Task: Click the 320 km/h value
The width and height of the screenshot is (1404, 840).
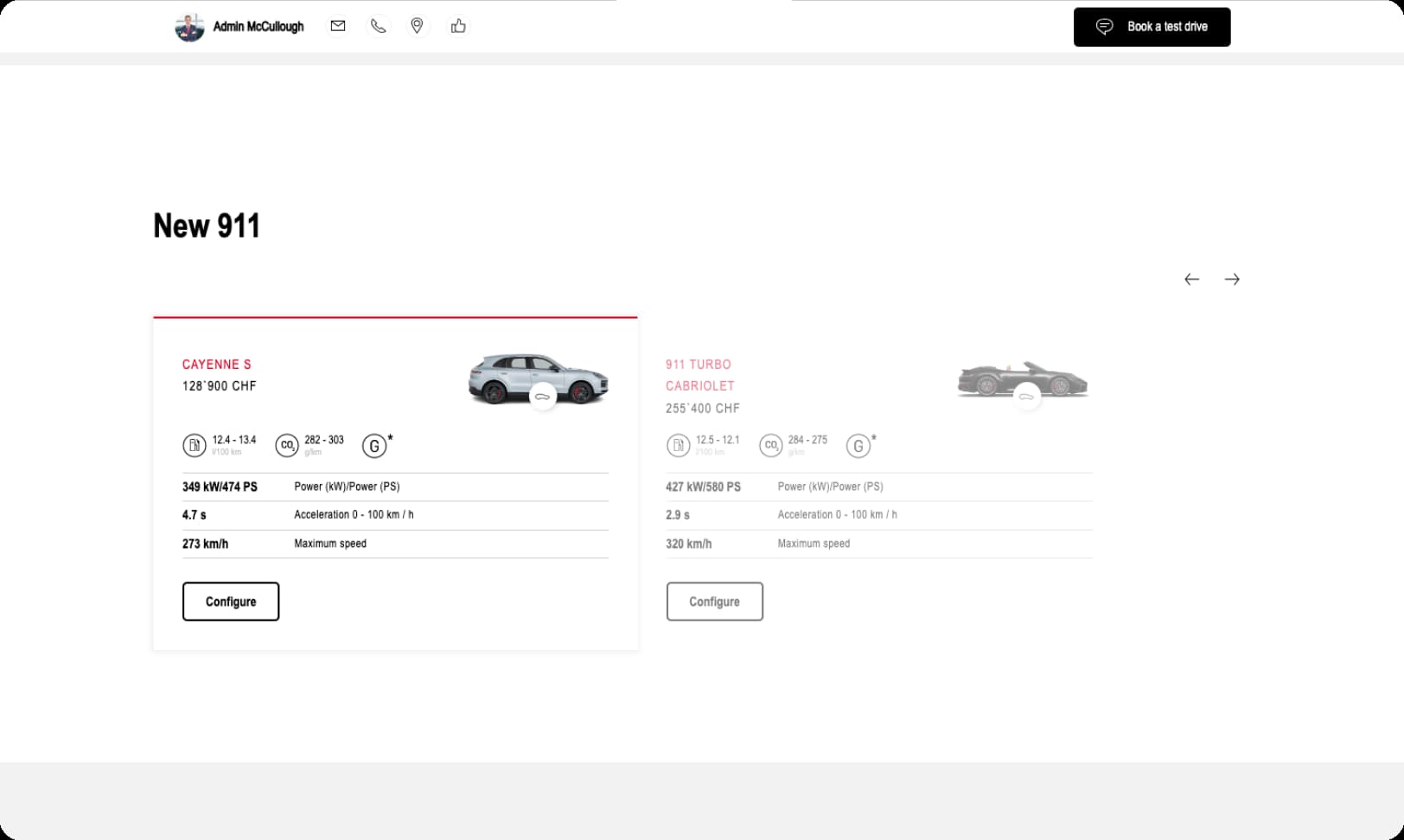Action: 689,544
